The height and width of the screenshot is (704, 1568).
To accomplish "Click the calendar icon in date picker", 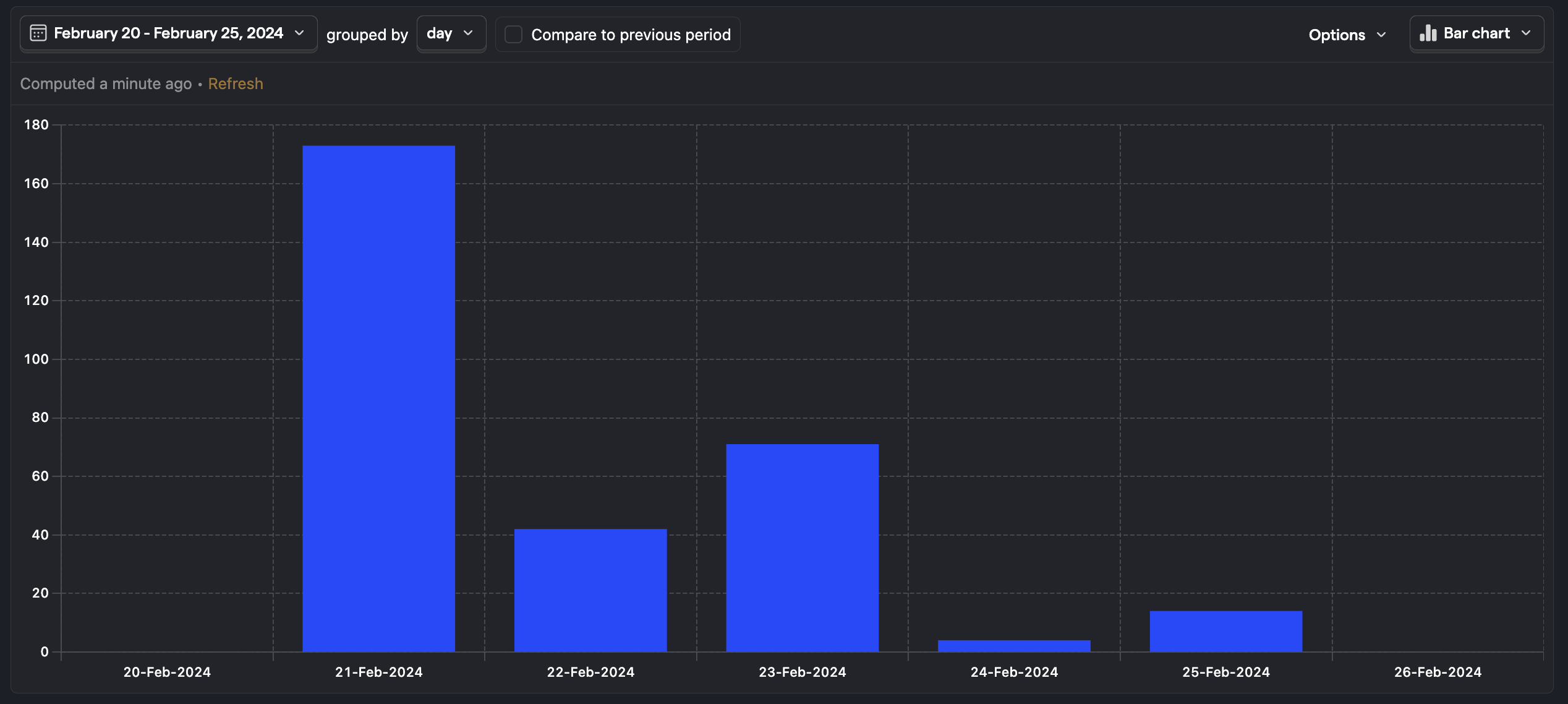I will point(38,33).
